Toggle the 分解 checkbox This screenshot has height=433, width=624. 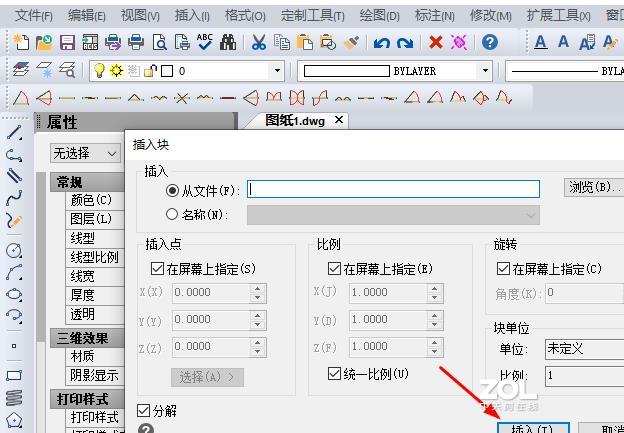[143, 410]
